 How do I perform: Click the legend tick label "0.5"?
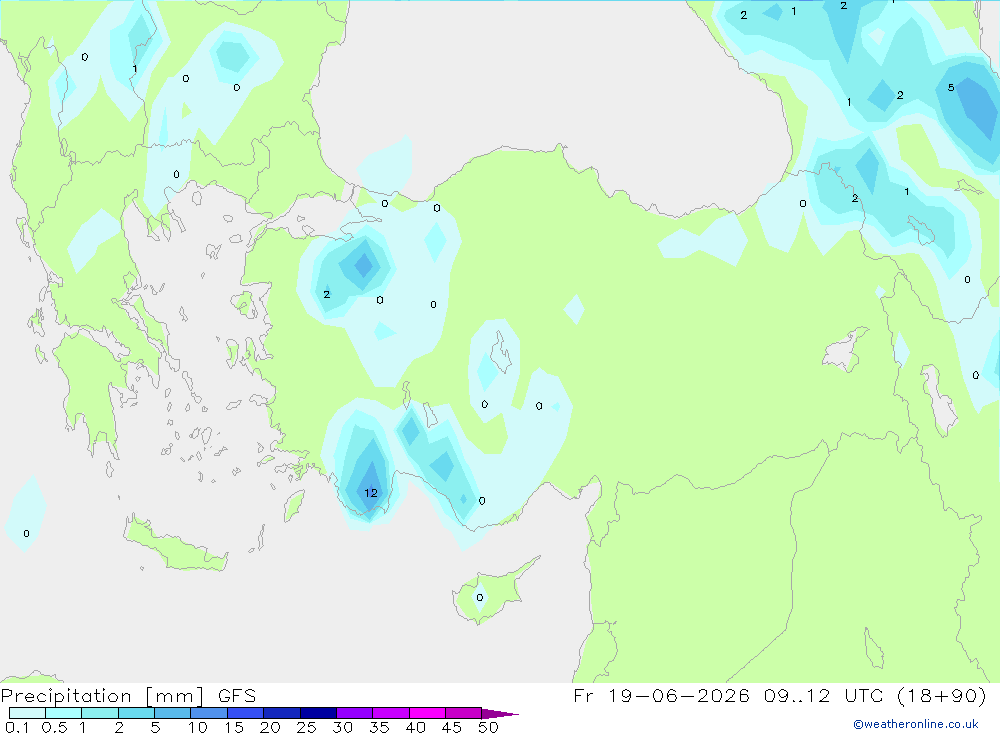click(x=54, y=727)
